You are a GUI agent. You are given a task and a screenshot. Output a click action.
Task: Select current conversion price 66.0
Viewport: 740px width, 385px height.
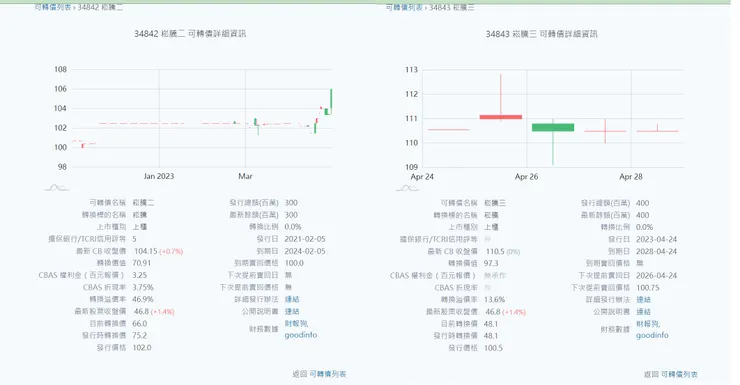[140, 324]
